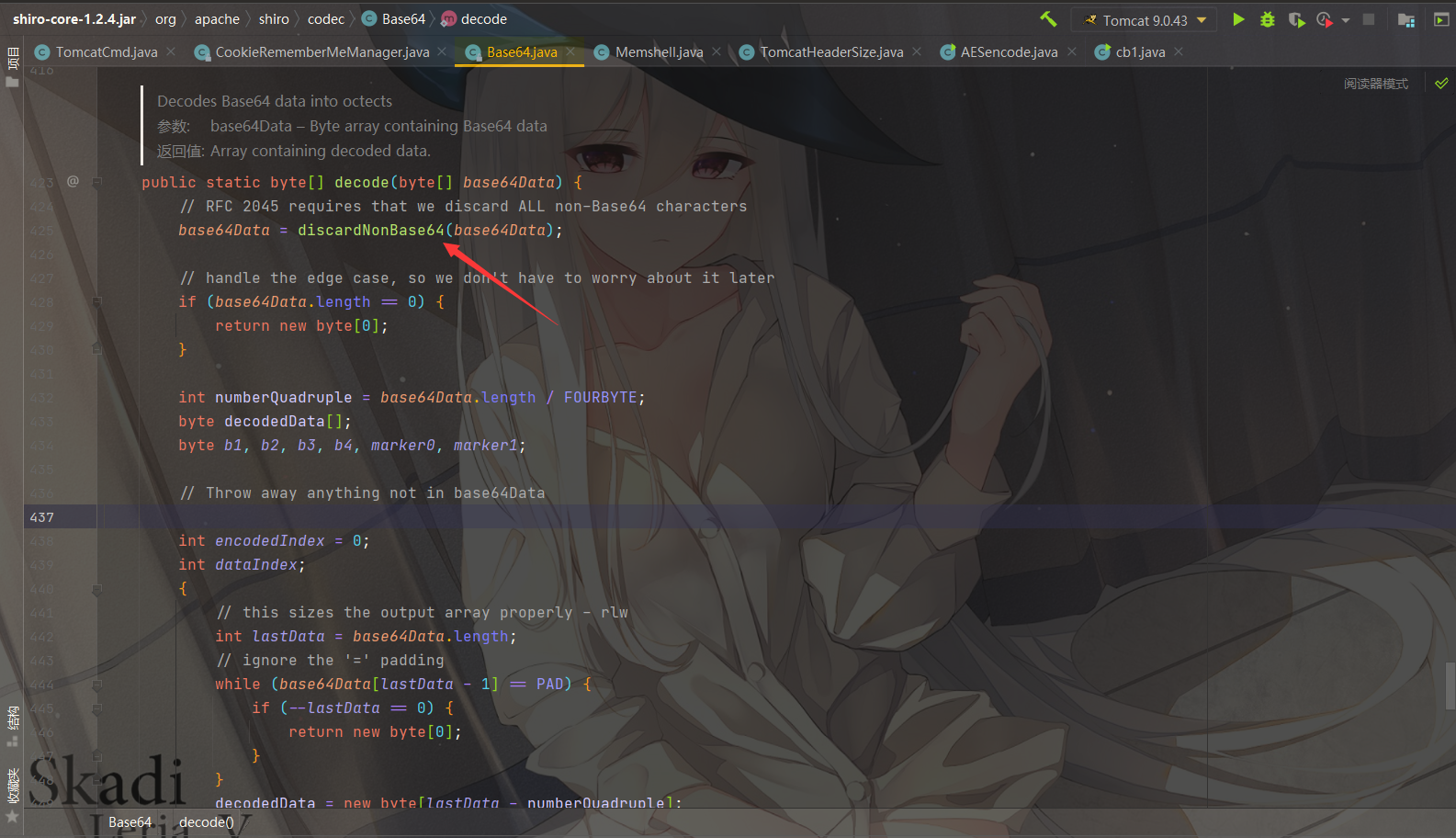Image resolution: width=1456 pixels, height=838 pixels.
Task: Click the editor vertical scrollbar thumb
Action: [1450, 685]
